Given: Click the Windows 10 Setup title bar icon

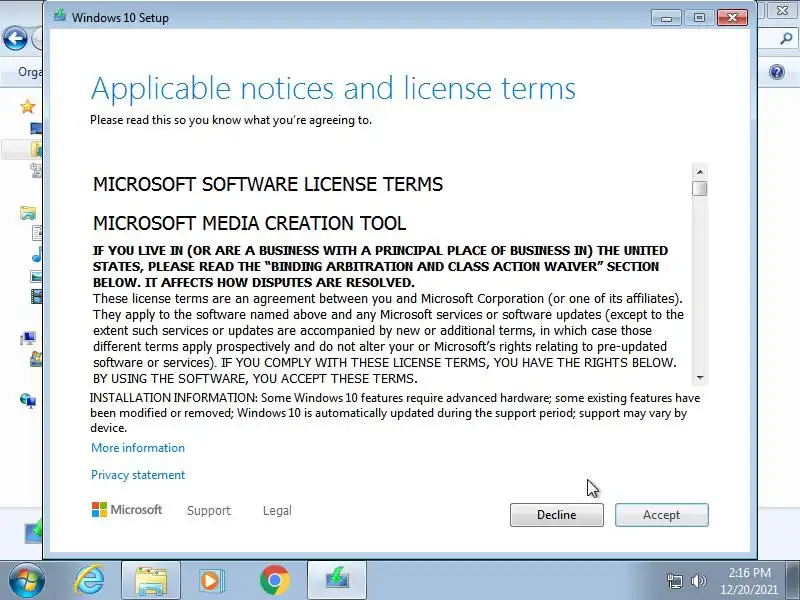Looking at the screenshot, I should coord(60,16).
